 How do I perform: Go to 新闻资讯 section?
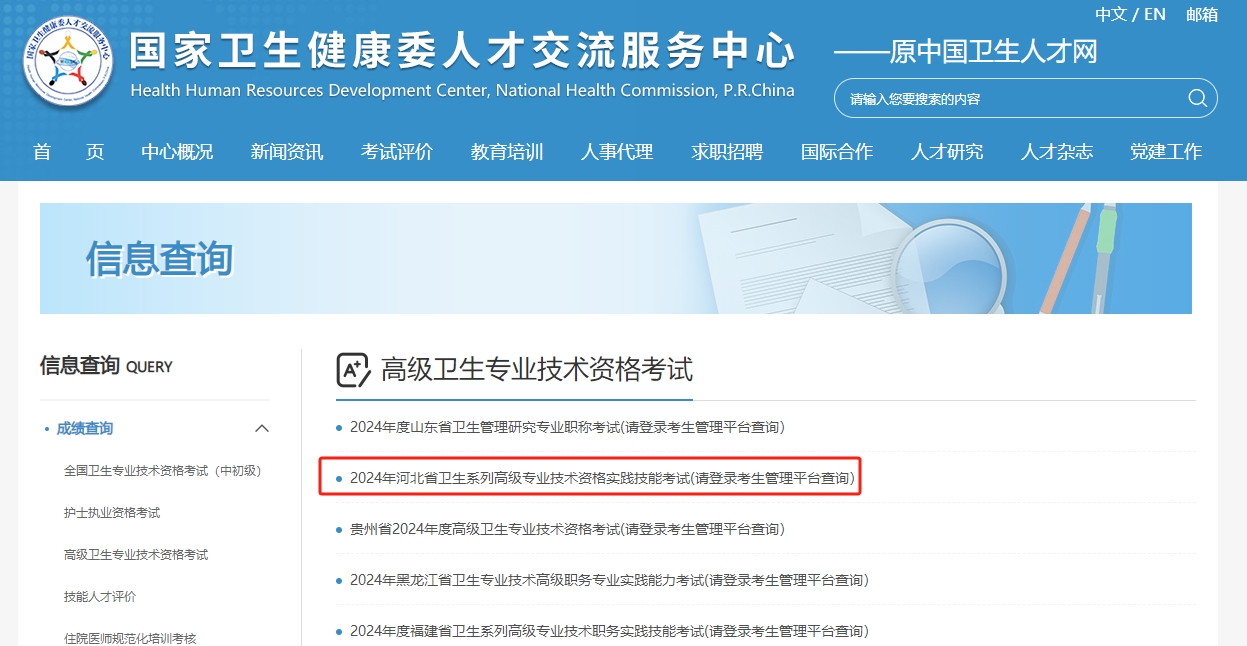pyautogui.click(x=287, y=152)
